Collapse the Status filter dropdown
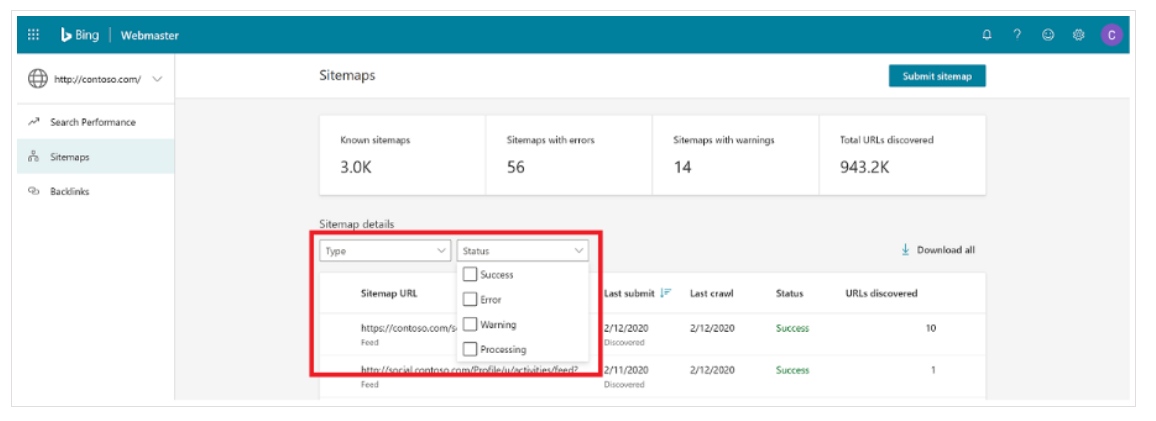The image size is (1156, 421). point(523,251)
